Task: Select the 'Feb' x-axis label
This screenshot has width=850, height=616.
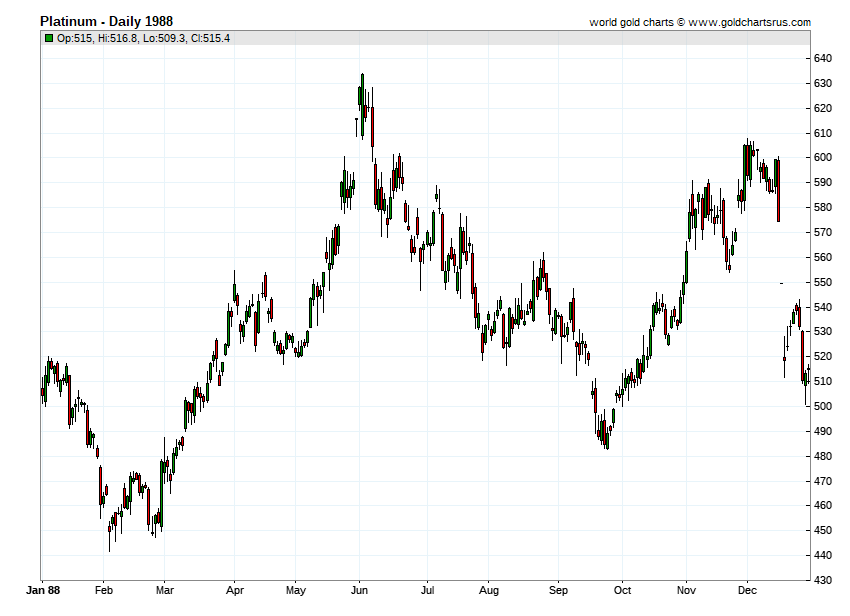Action: click(104, 590)
